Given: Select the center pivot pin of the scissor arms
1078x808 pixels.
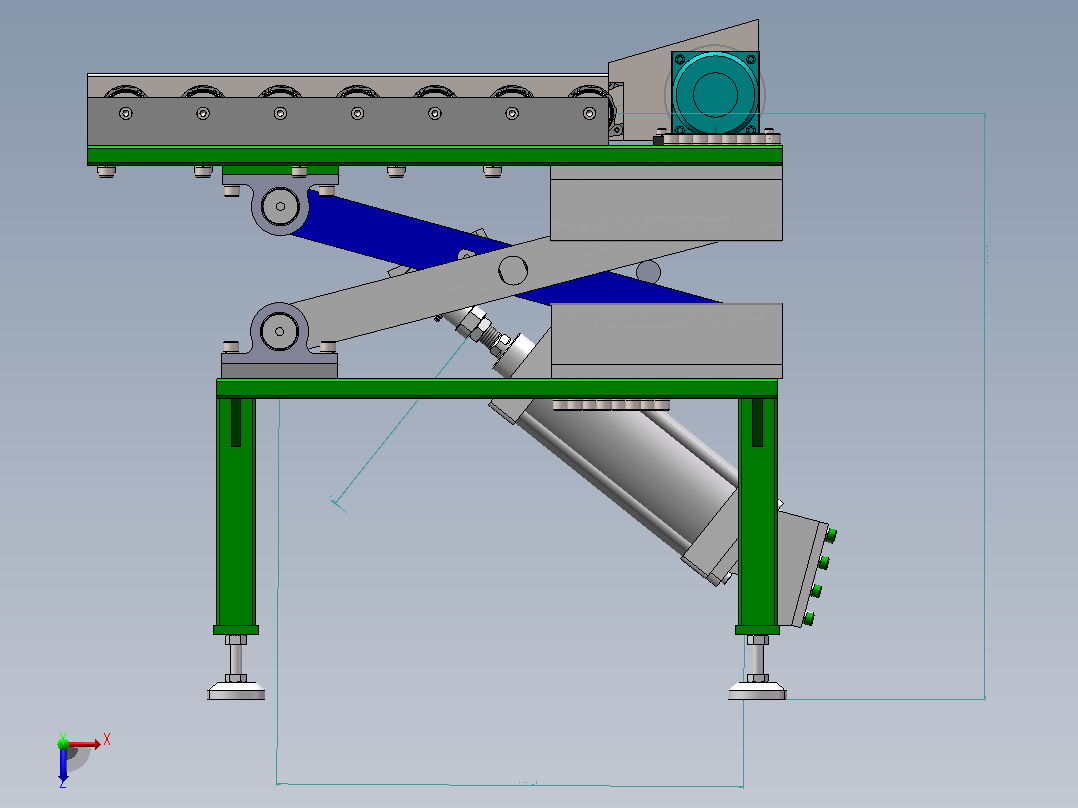Looking at the screenshot, I should point(512,270).
